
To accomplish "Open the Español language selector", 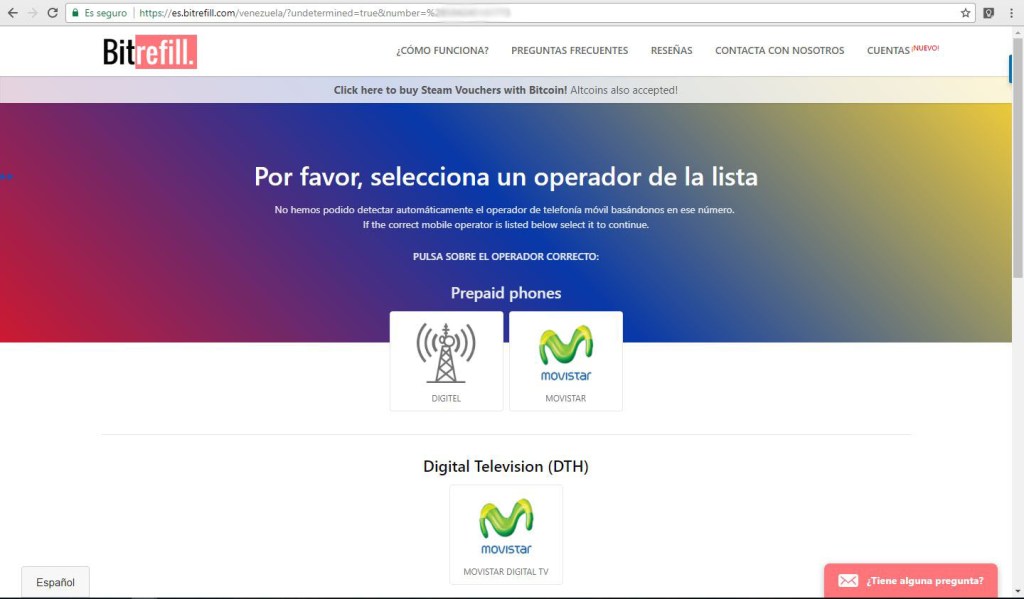I will tap(56, 582).
